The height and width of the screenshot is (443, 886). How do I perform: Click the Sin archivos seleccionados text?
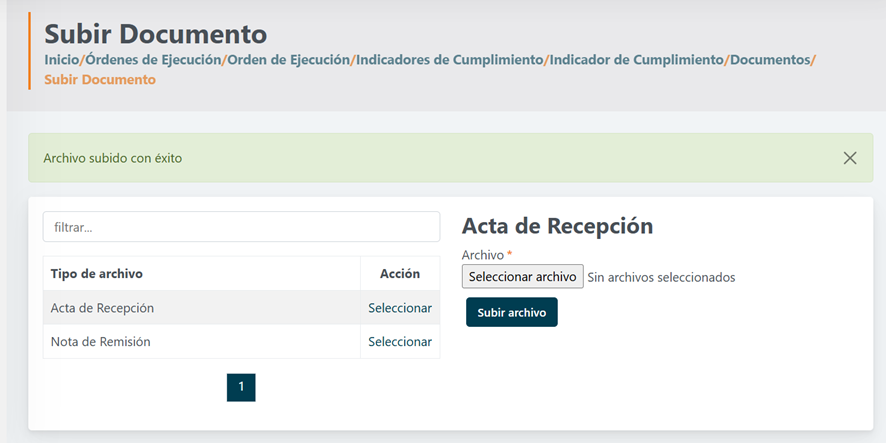tap(661, 277)
